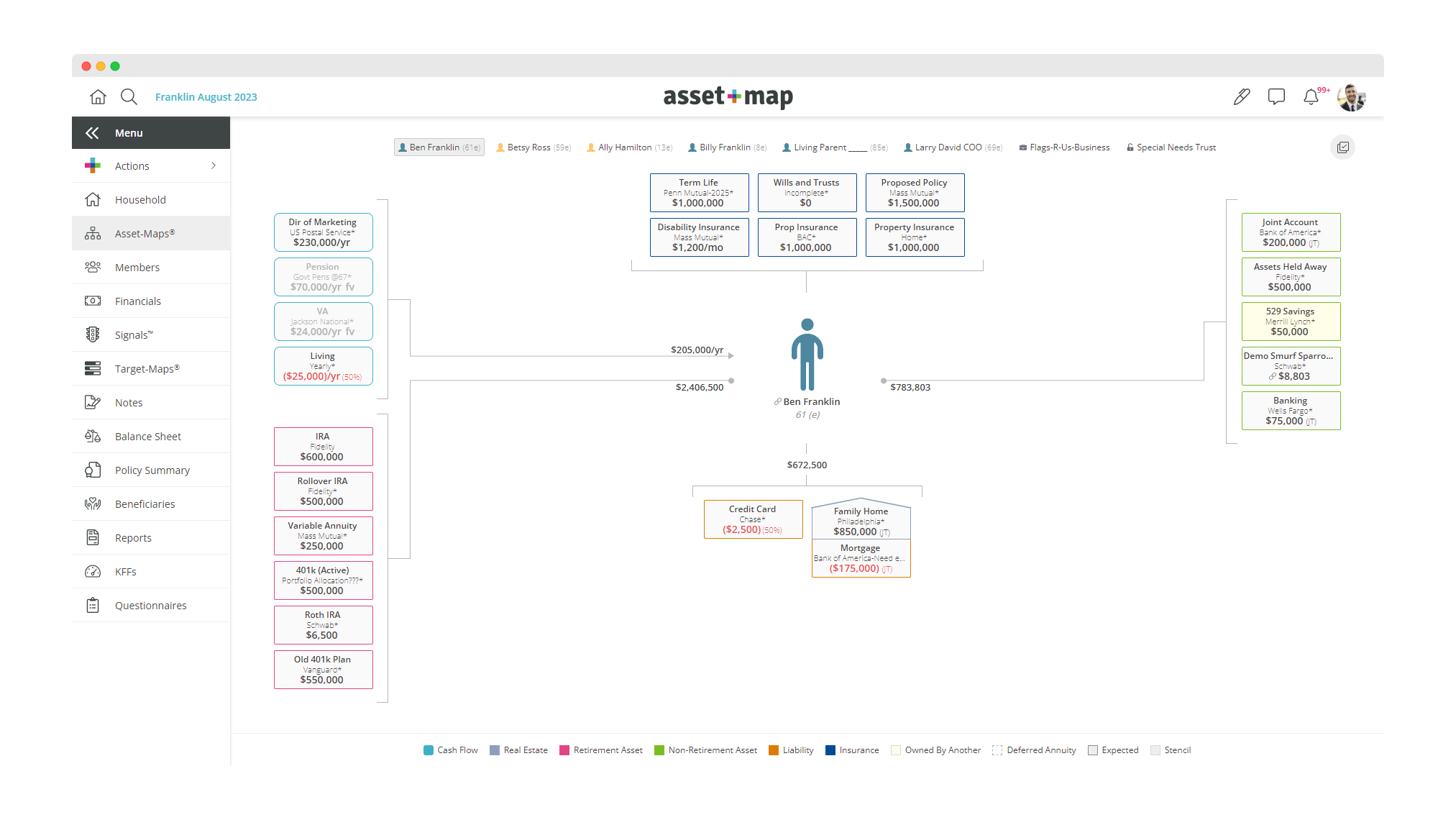The height and width of the screenshot is (820, 1456).
Task: Select the Ben Franklin person figure
Action: click(x=807, y=355)
